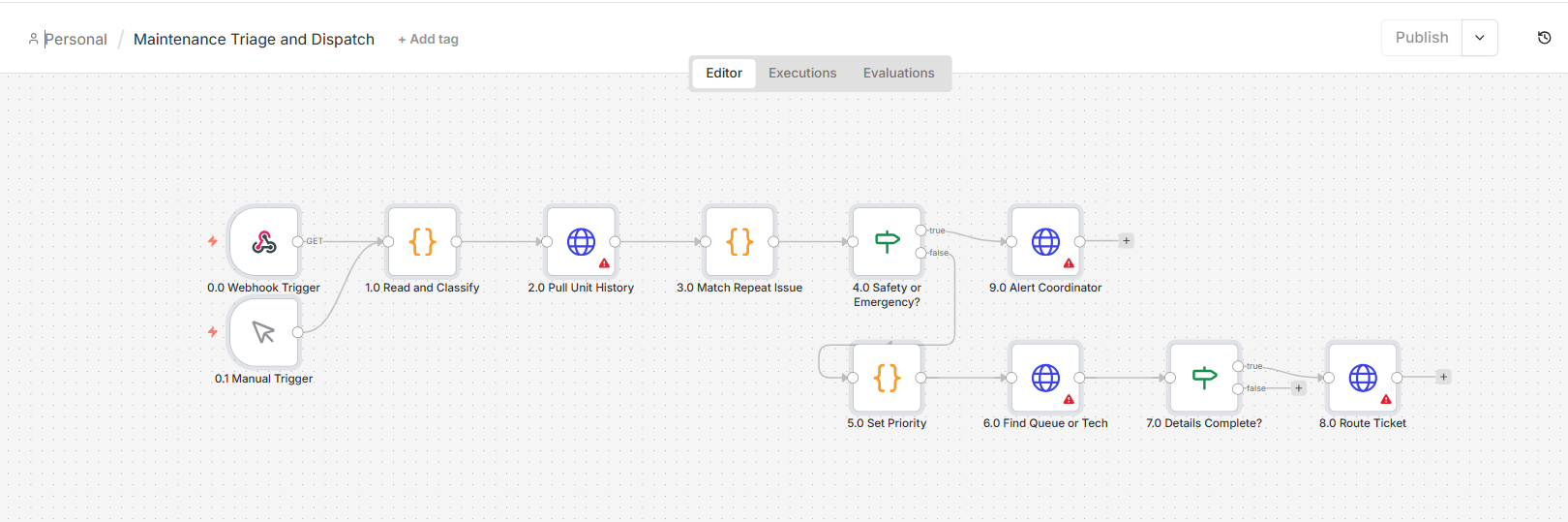The height and width of the screenshot is (522, 1568).
Task: Expand the Publish dropdown arrow
Action: coord(1479,38)
